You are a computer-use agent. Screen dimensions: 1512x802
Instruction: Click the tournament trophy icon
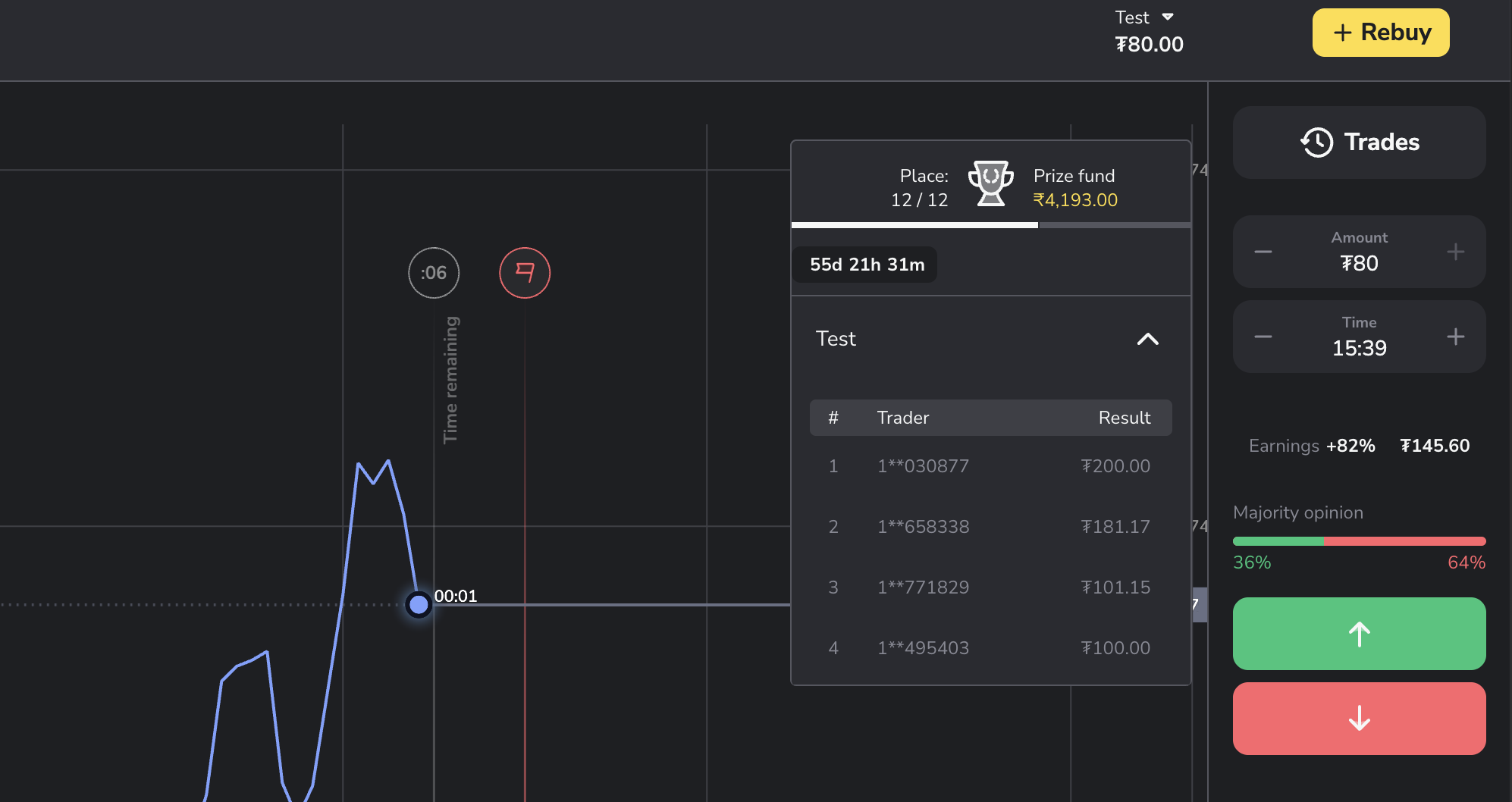pyautogui.click(x=990, y=183)
